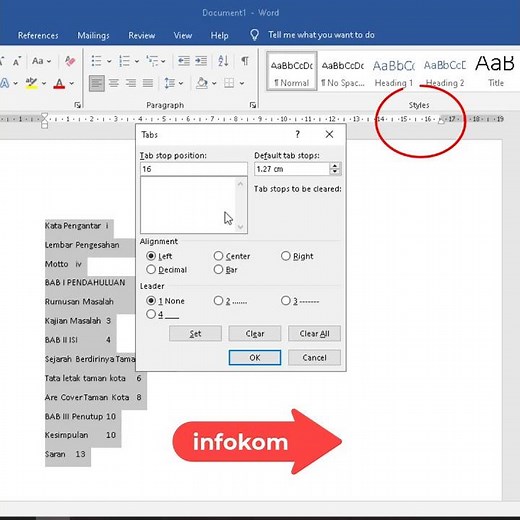This screenshot has width=520, height=520.
Task: Switch to the Mailings tab
Action: (93, 35)
